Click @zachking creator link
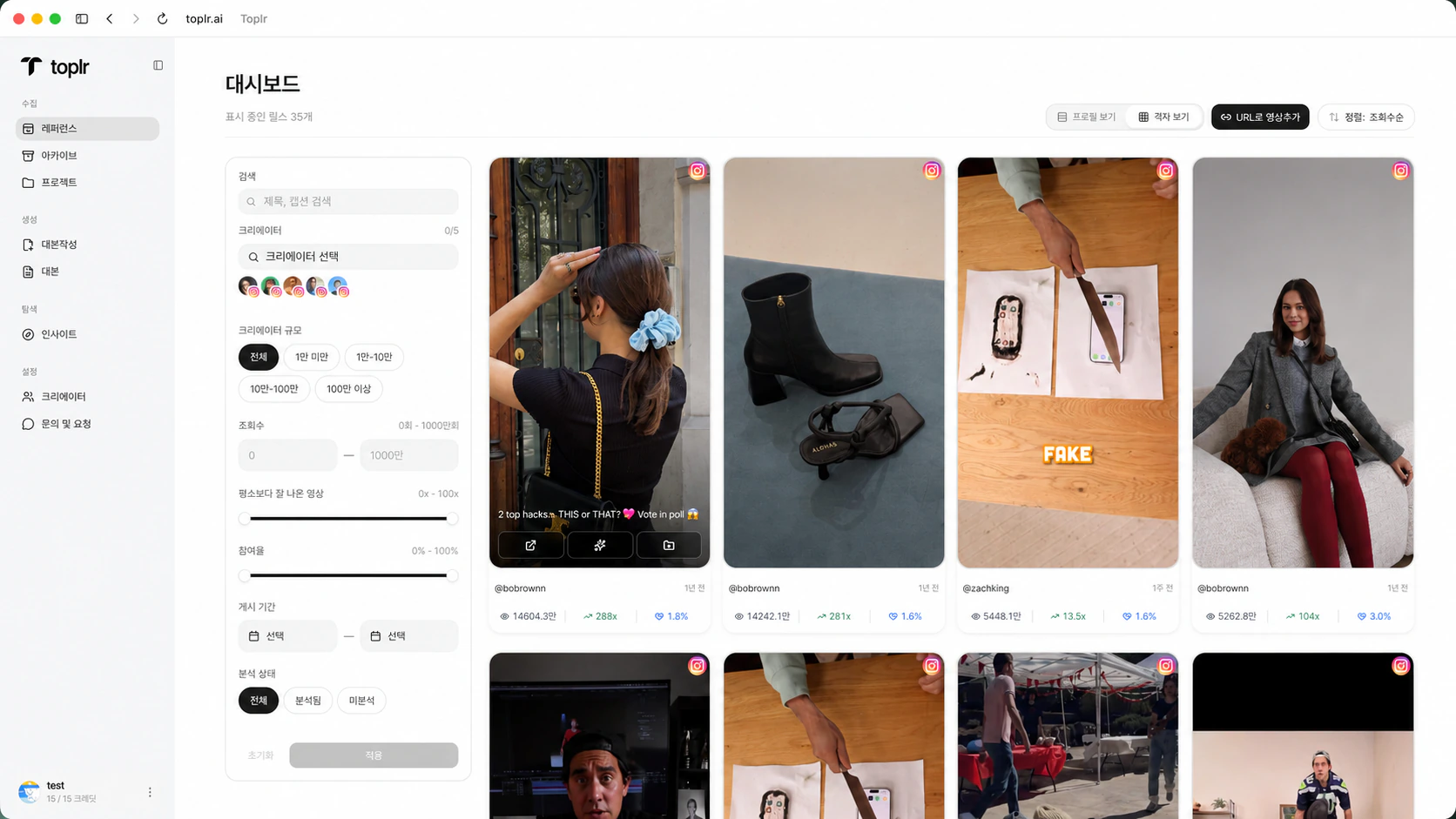 point(986,588)
